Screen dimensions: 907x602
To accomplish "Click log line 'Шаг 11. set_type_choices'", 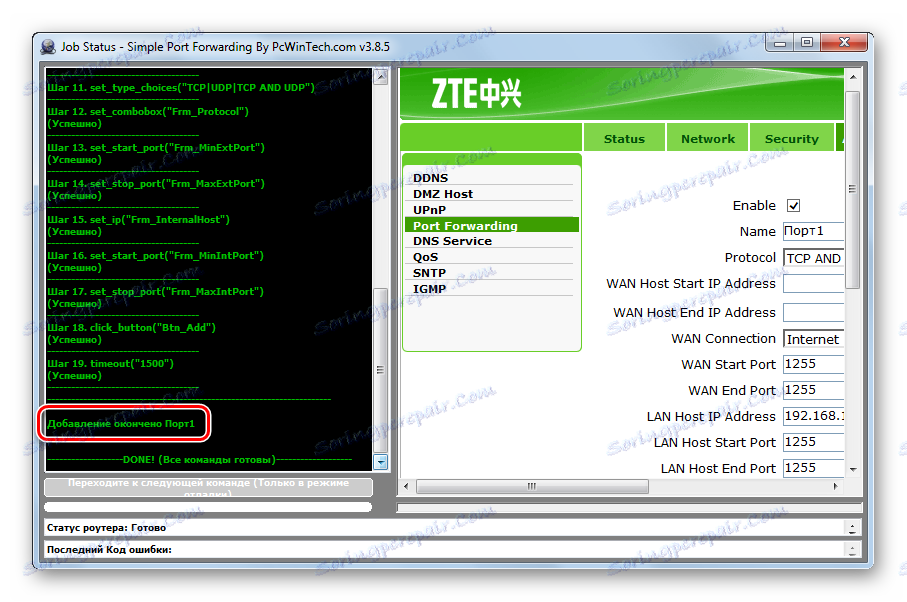I will [181, 87].
